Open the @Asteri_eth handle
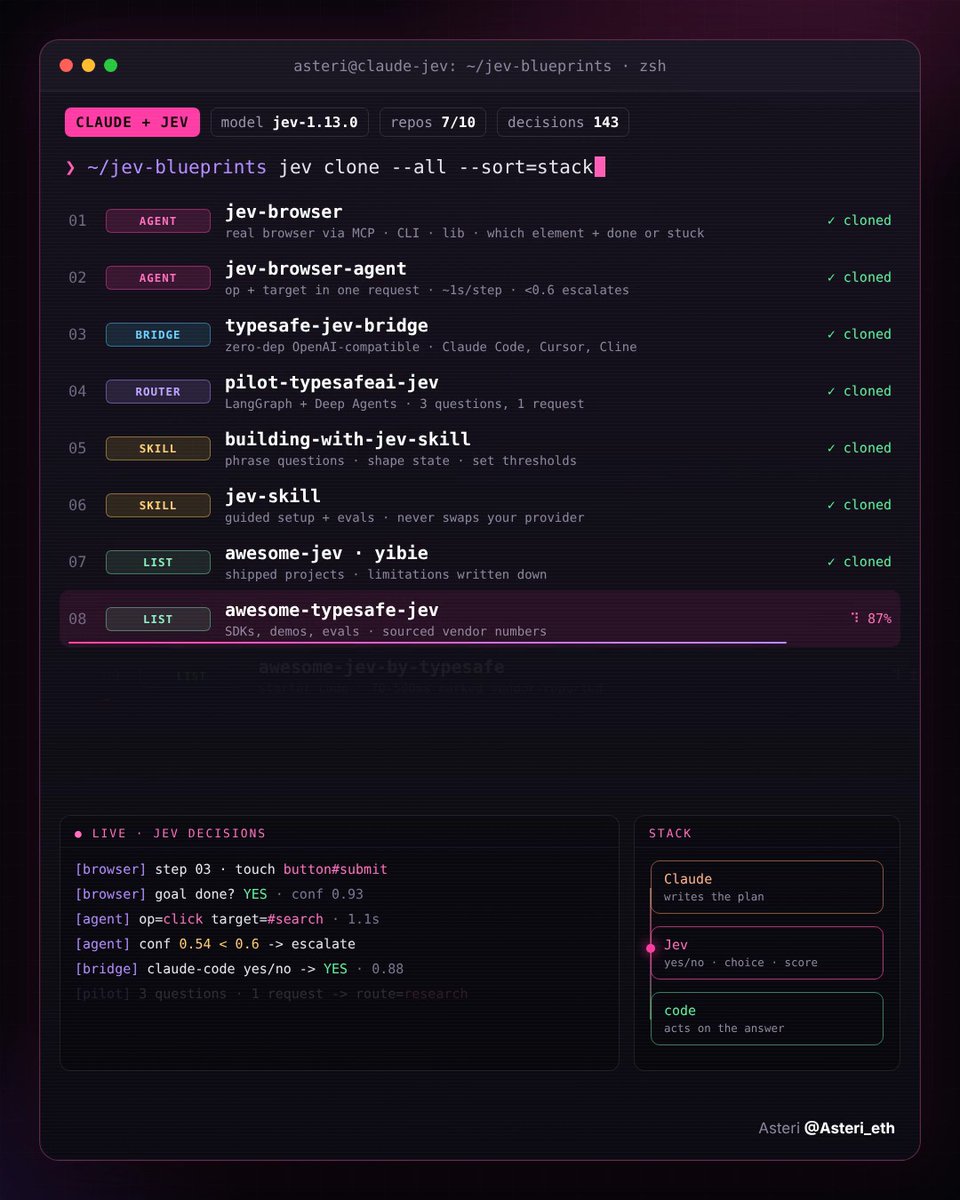The width and height of the screenshot is (960, 1200). click(x=849, y=1128)
